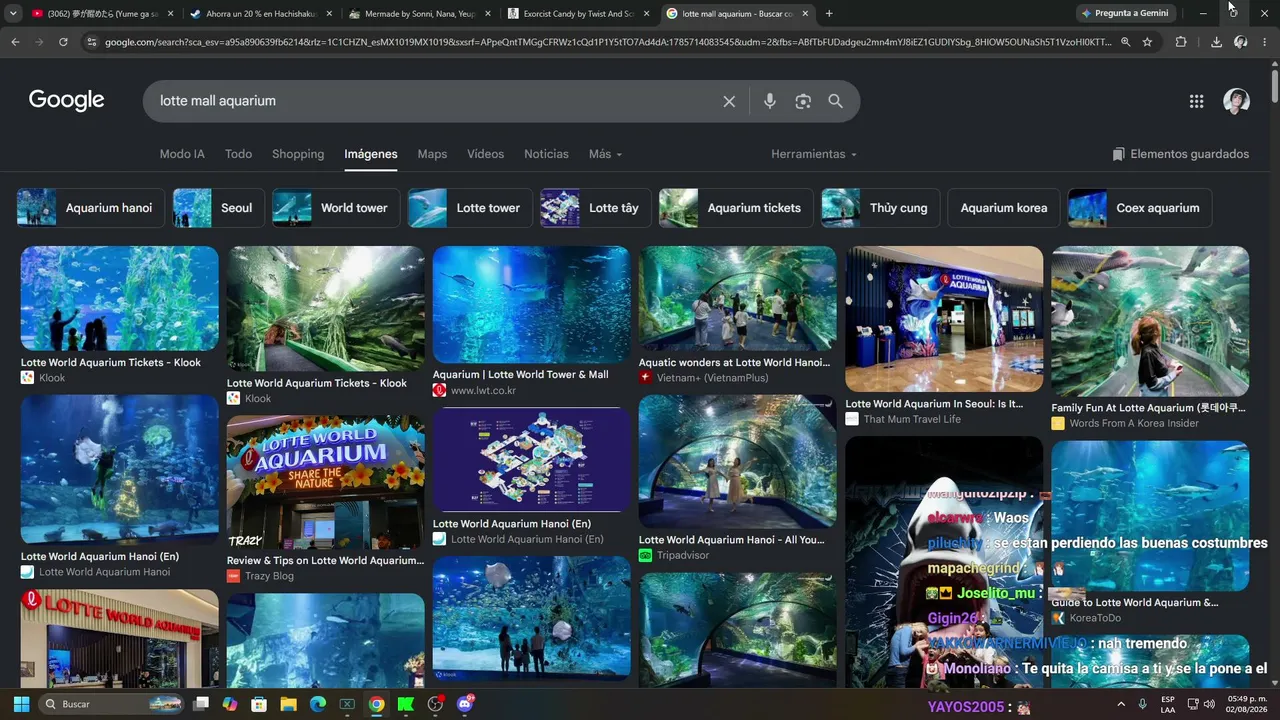Select the Thủy cung filter chip

881,208
